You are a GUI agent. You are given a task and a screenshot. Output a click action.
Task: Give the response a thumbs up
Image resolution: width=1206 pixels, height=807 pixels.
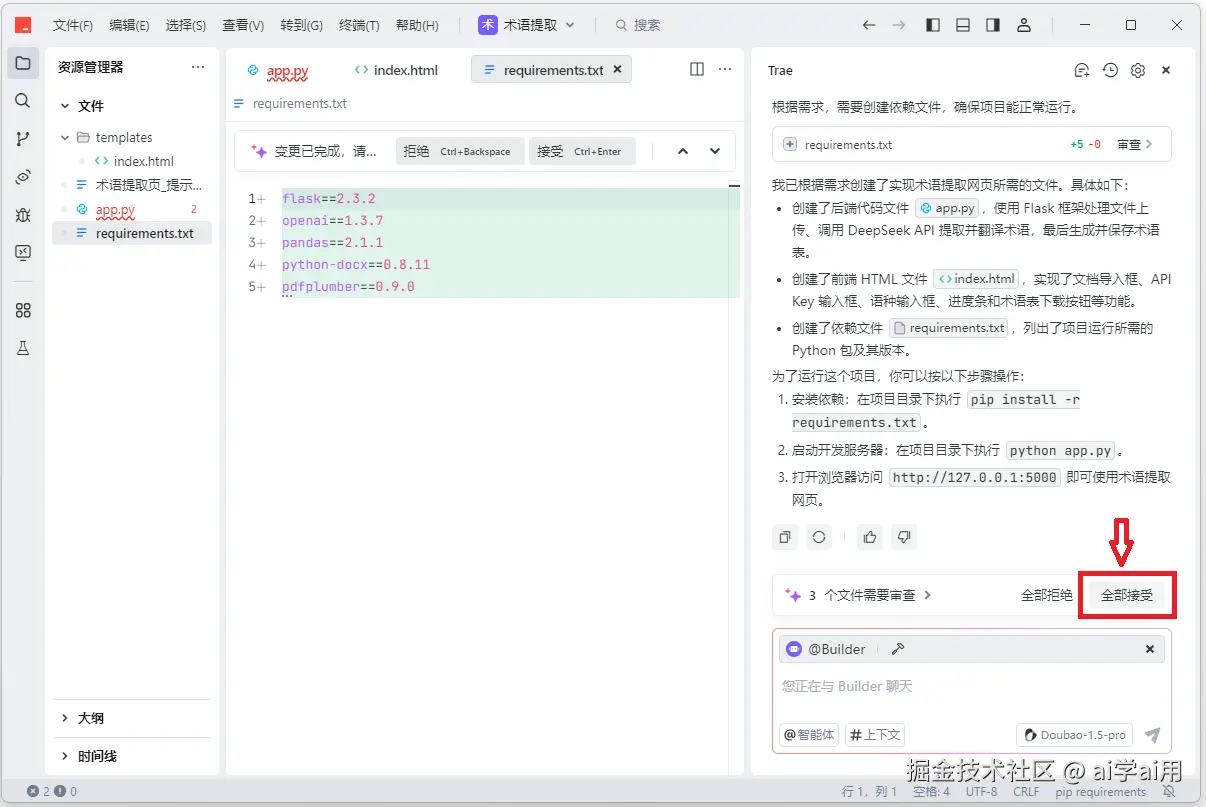coord(870,537)
